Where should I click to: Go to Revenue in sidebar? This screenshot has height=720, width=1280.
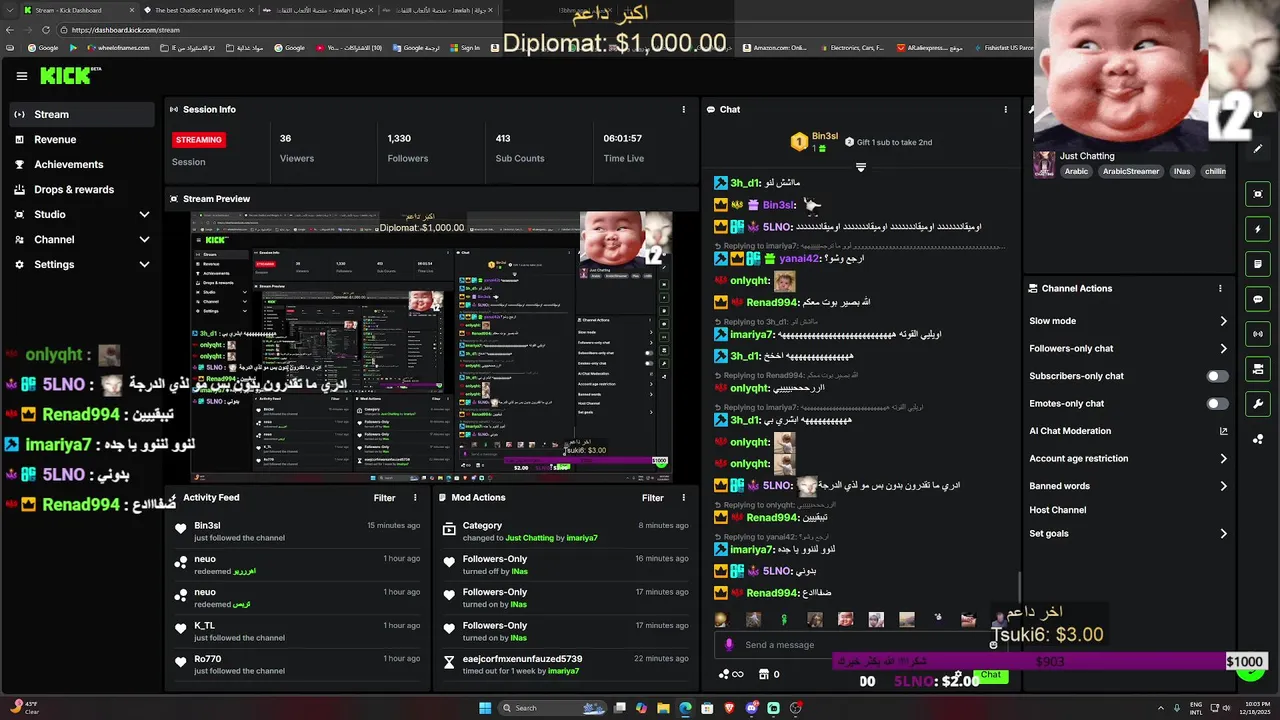(81, 139)
